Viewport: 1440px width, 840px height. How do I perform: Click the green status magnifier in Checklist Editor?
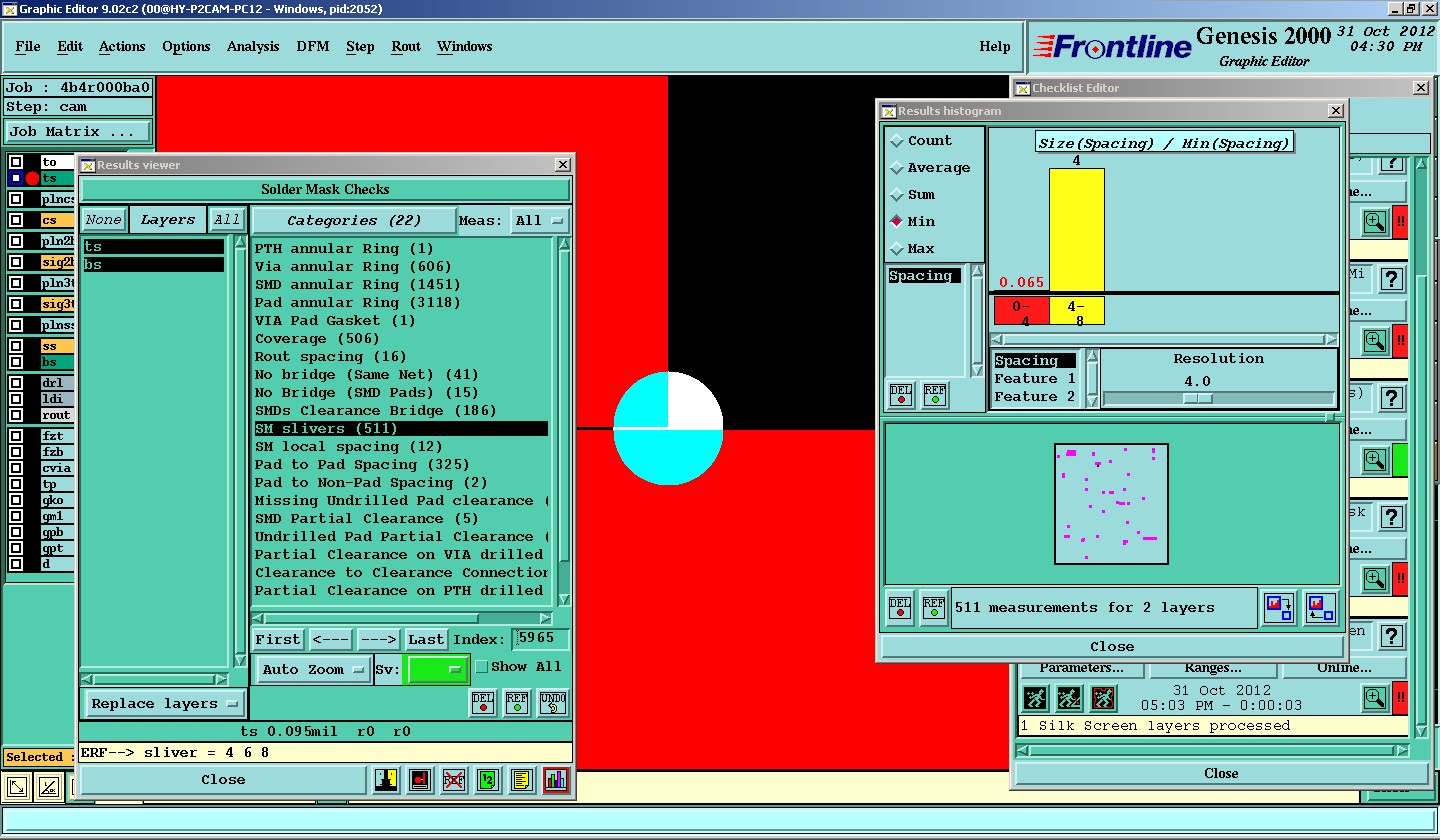[1375, 460]
